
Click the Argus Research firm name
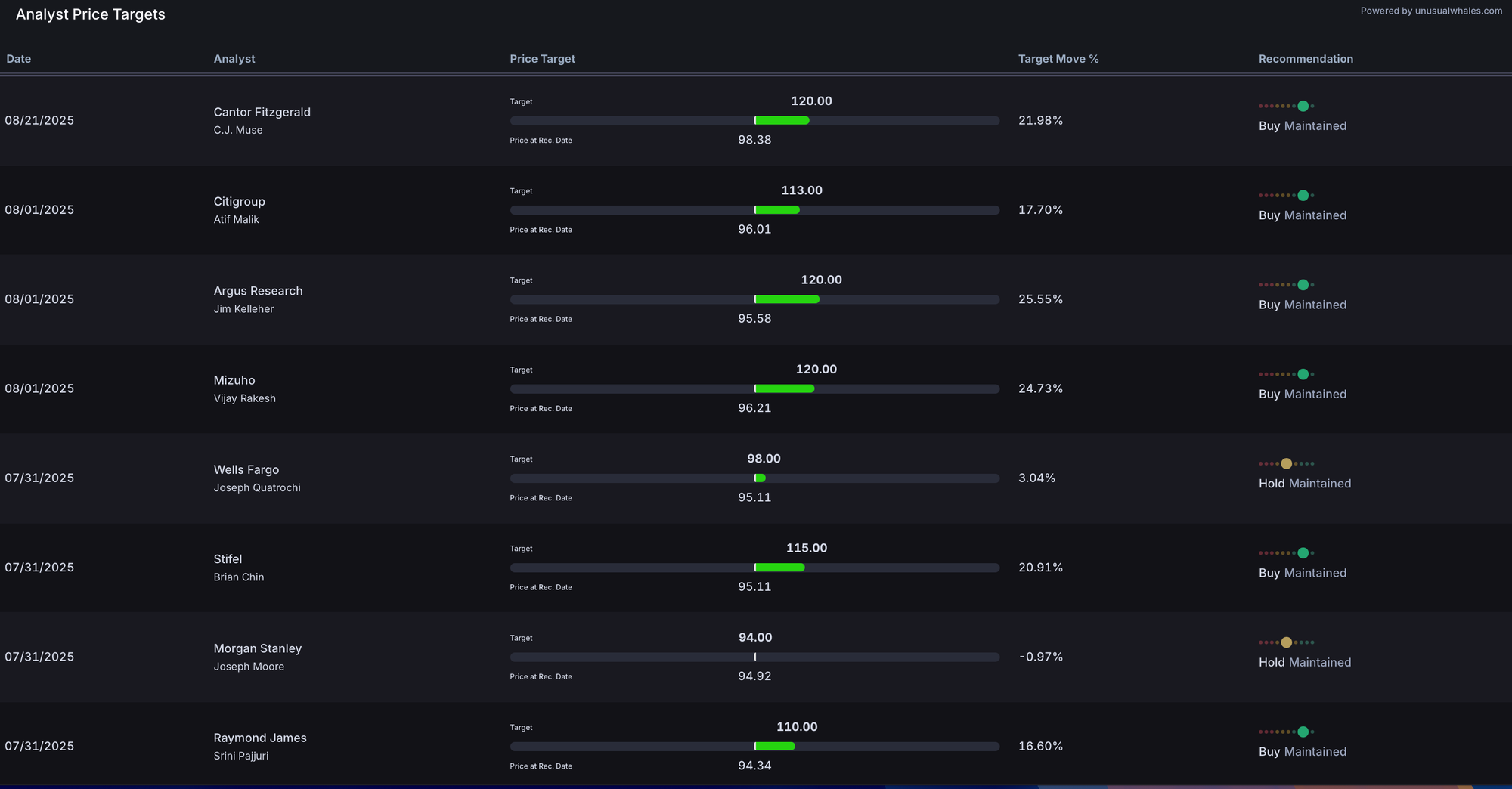pyautogui.click(x=258, y=291)
